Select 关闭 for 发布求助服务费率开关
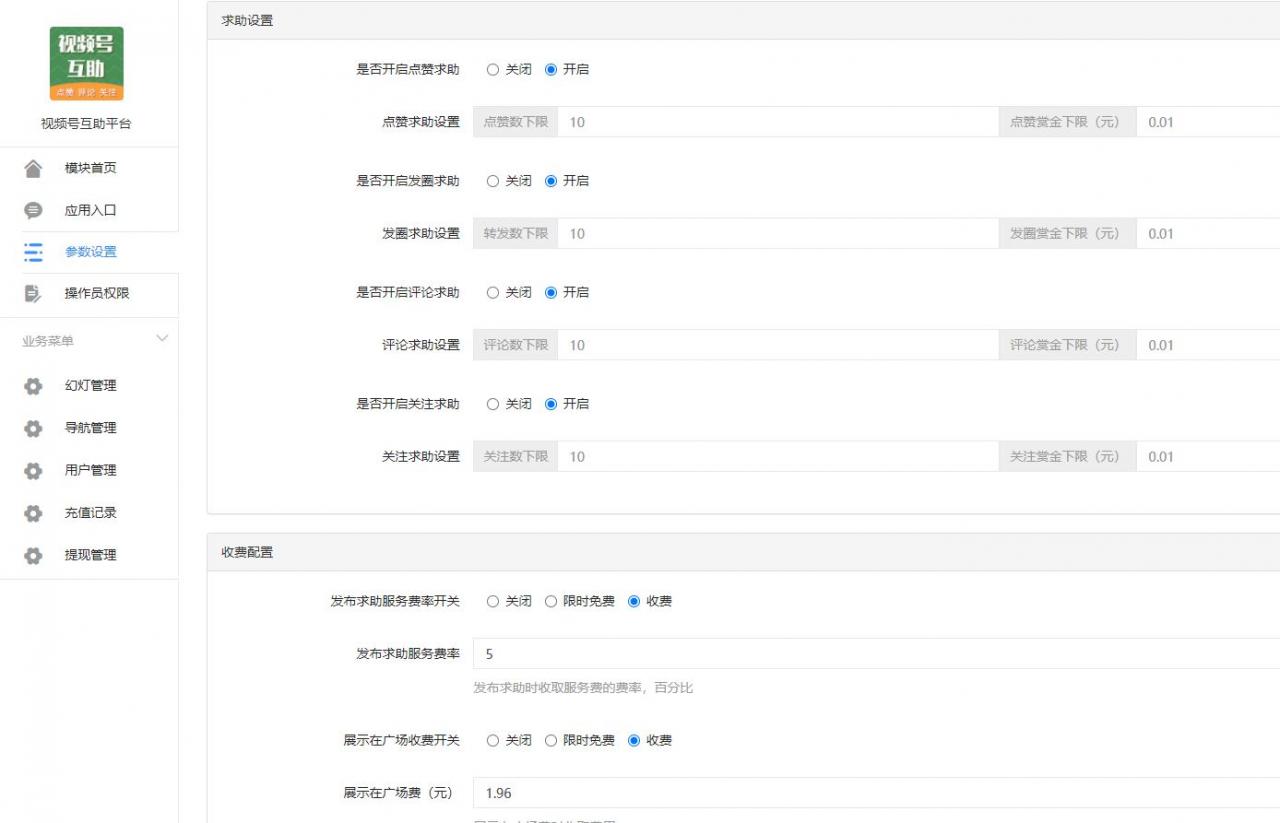This screenshot has height=823, width=1280. tap(492, 601)
